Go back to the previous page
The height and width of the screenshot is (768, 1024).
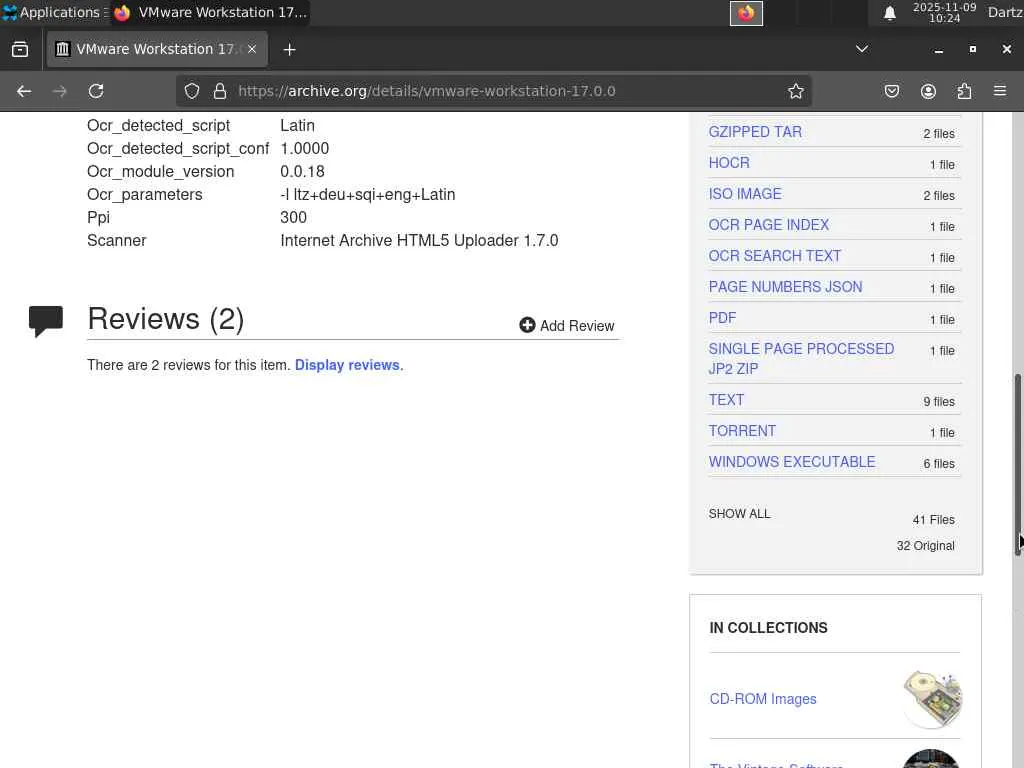[x=24, y=91]
